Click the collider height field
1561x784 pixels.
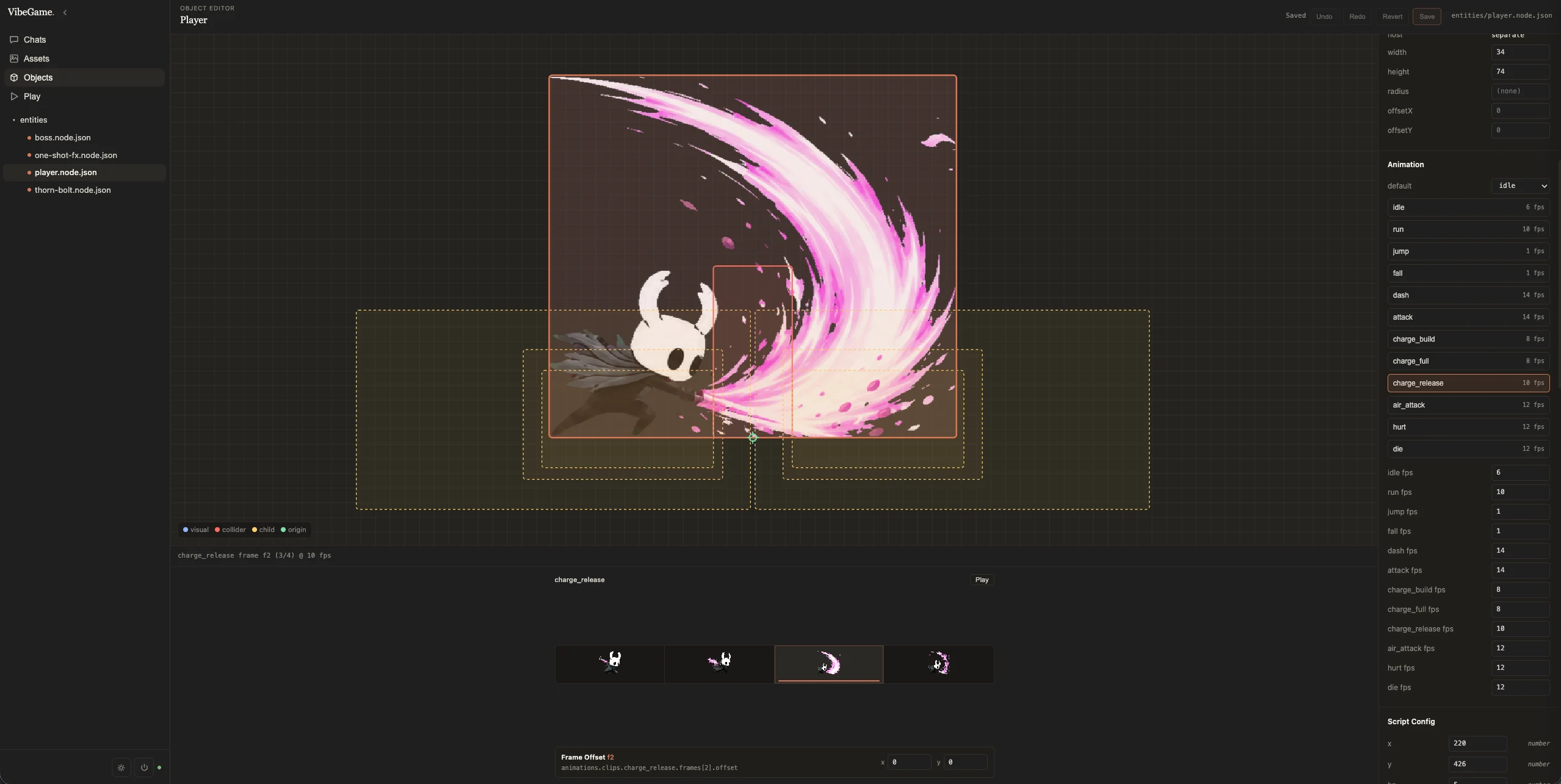[x=1520, y=72]
